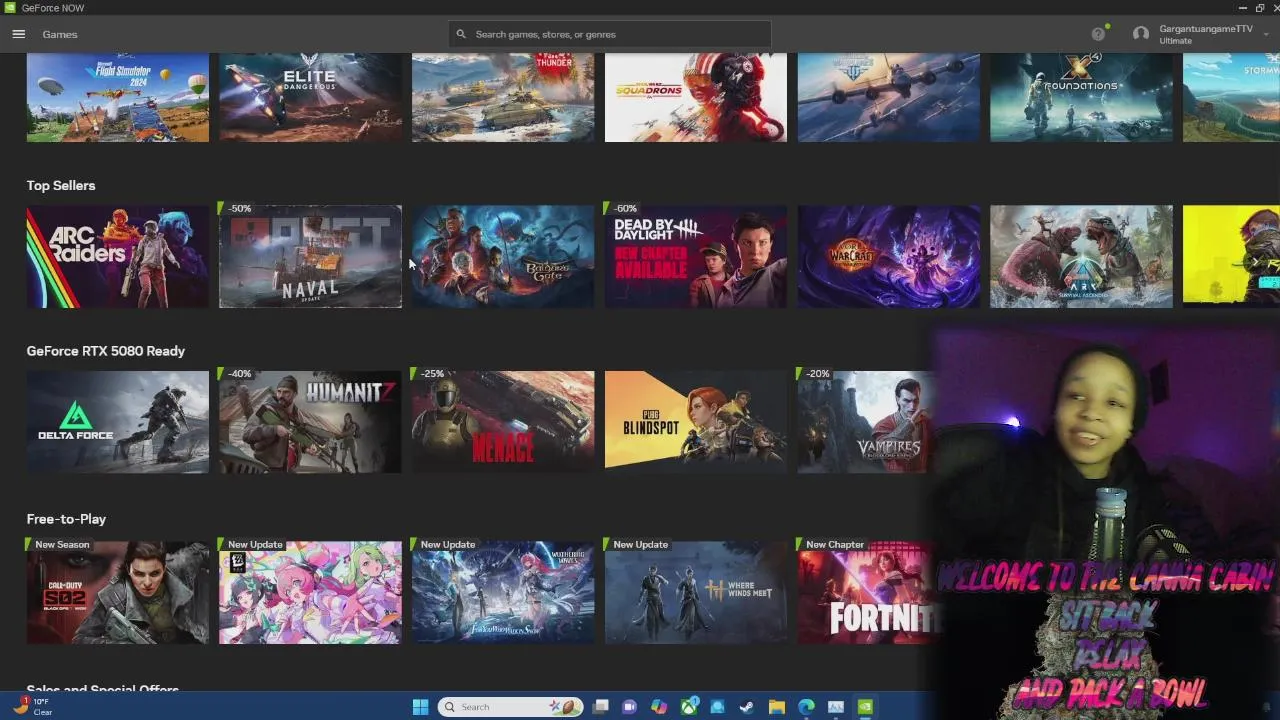Open the Rust Naval update tile
1280x720 pixels.
(x=310, y=256)
